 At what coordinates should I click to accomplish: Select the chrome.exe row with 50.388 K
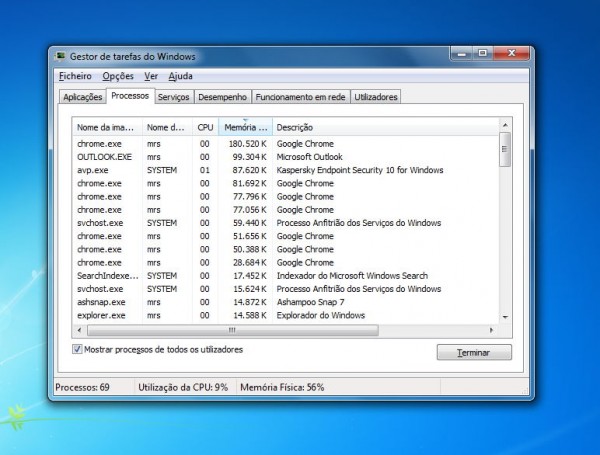pyautogui.click(x=285, y=250)
